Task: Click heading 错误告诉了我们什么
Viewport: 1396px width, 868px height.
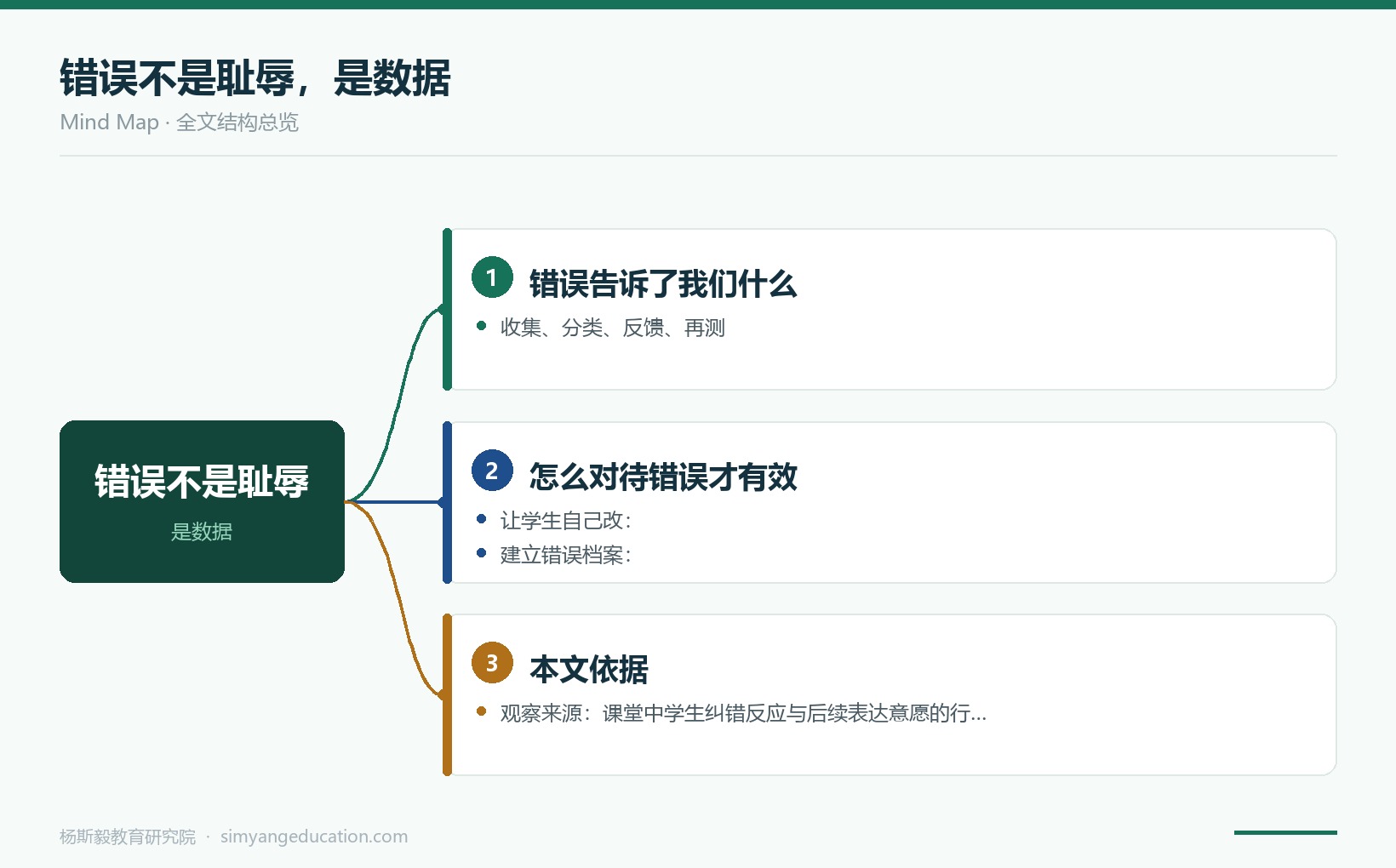Action: pos(663,284)
